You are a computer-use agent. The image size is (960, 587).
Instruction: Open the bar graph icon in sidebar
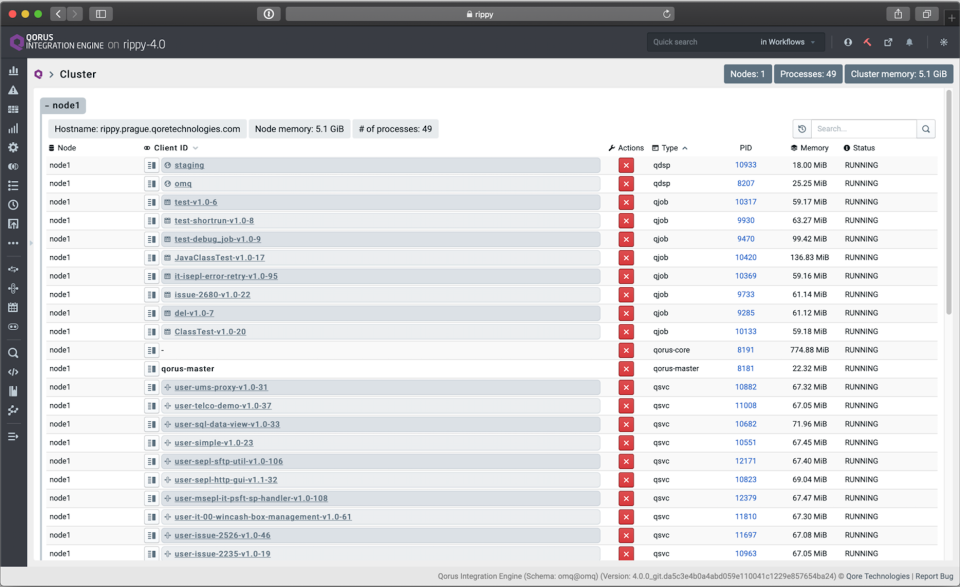tap(13, 129)
